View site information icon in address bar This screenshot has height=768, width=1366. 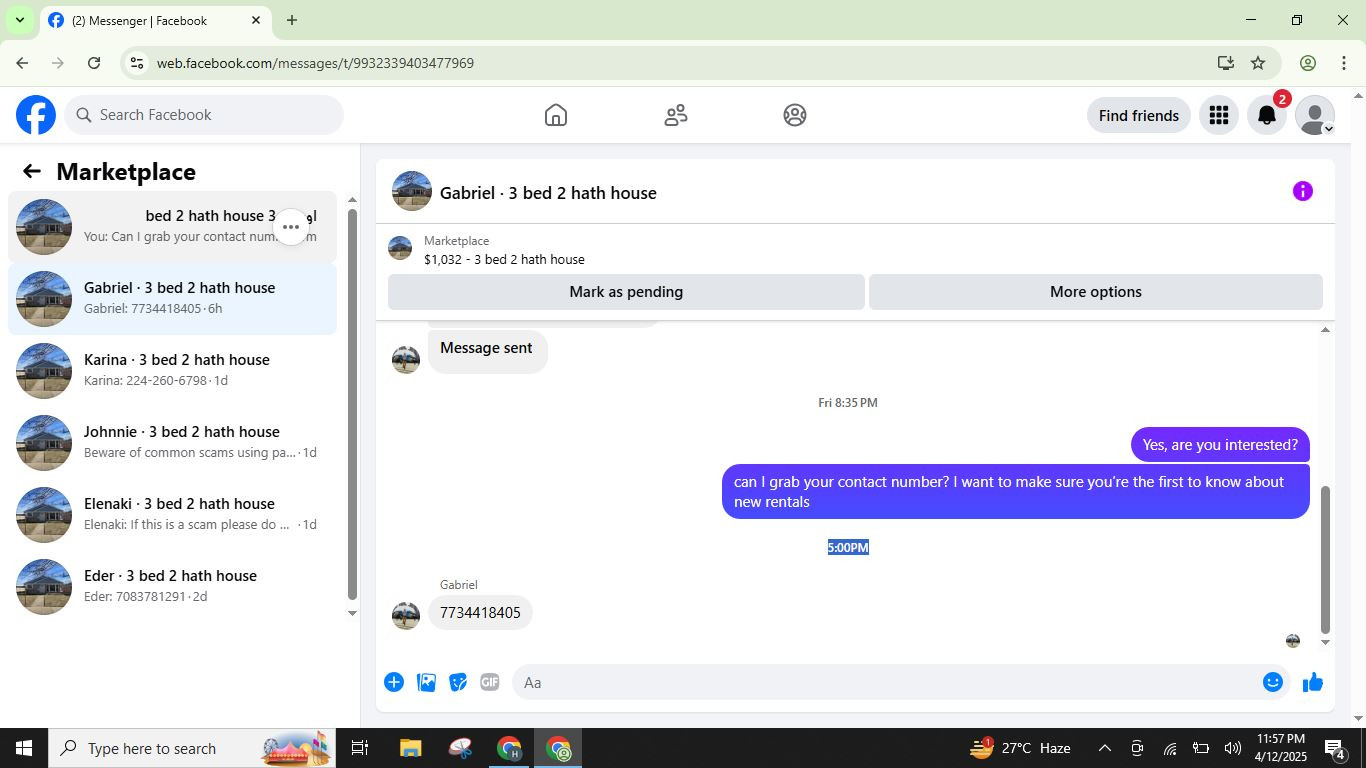coord(137,63)
